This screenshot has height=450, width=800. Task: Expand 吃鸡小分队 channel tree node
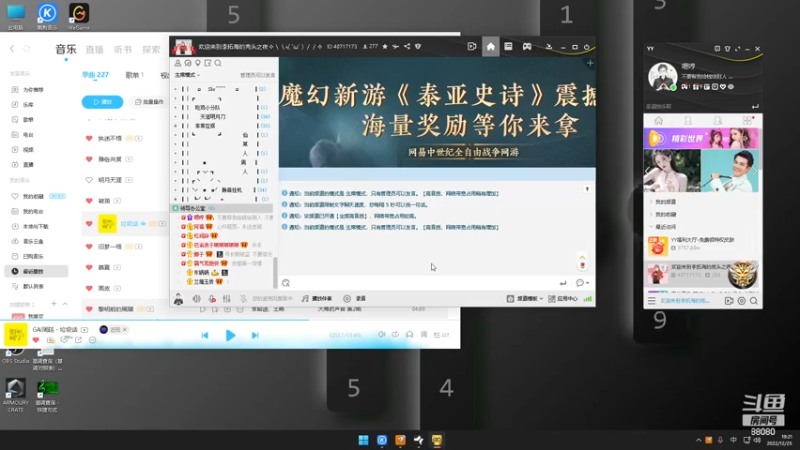coord(176,108)
